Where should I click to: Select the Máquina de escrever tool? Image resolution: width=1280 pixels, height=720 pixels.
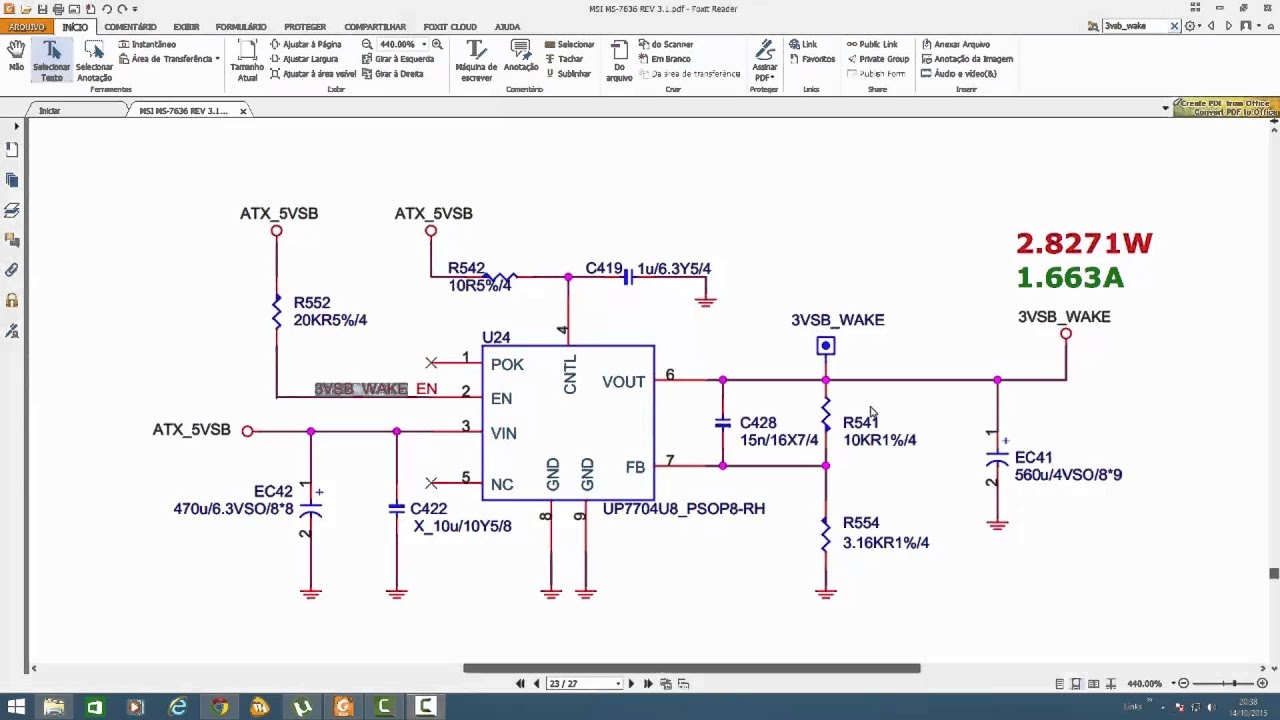pyautogui.click(x=476, y=61)
